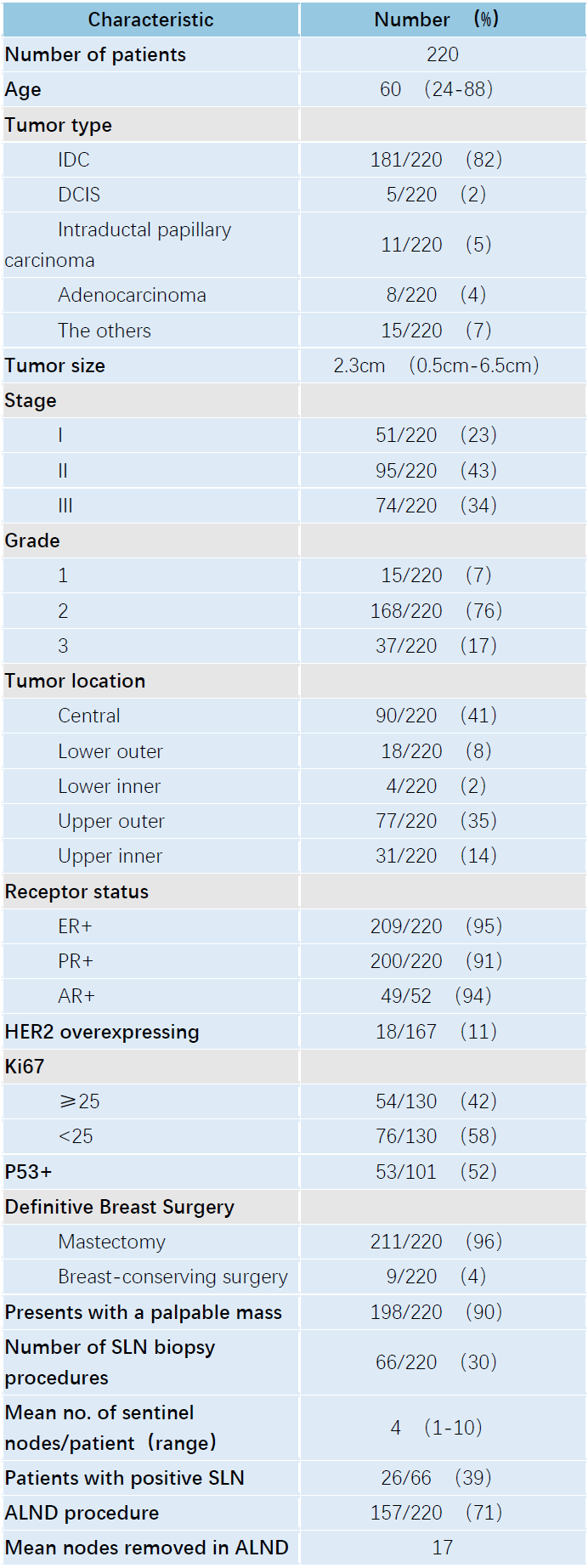Click the Number (%) column header
The height and width of the screenshot is (1568, 588).
click(437, 20)
